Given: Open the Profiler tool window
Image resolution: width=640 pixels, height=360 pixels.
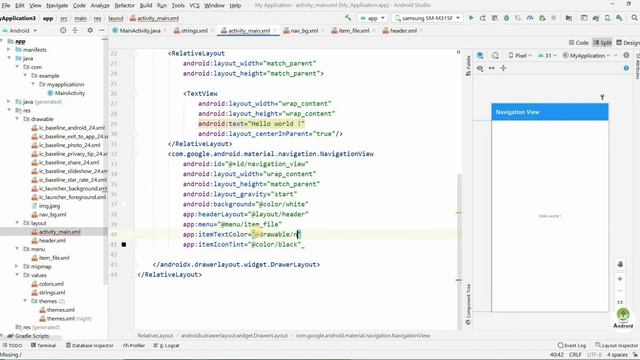Looking at the screenshot, I should point(134,345).
